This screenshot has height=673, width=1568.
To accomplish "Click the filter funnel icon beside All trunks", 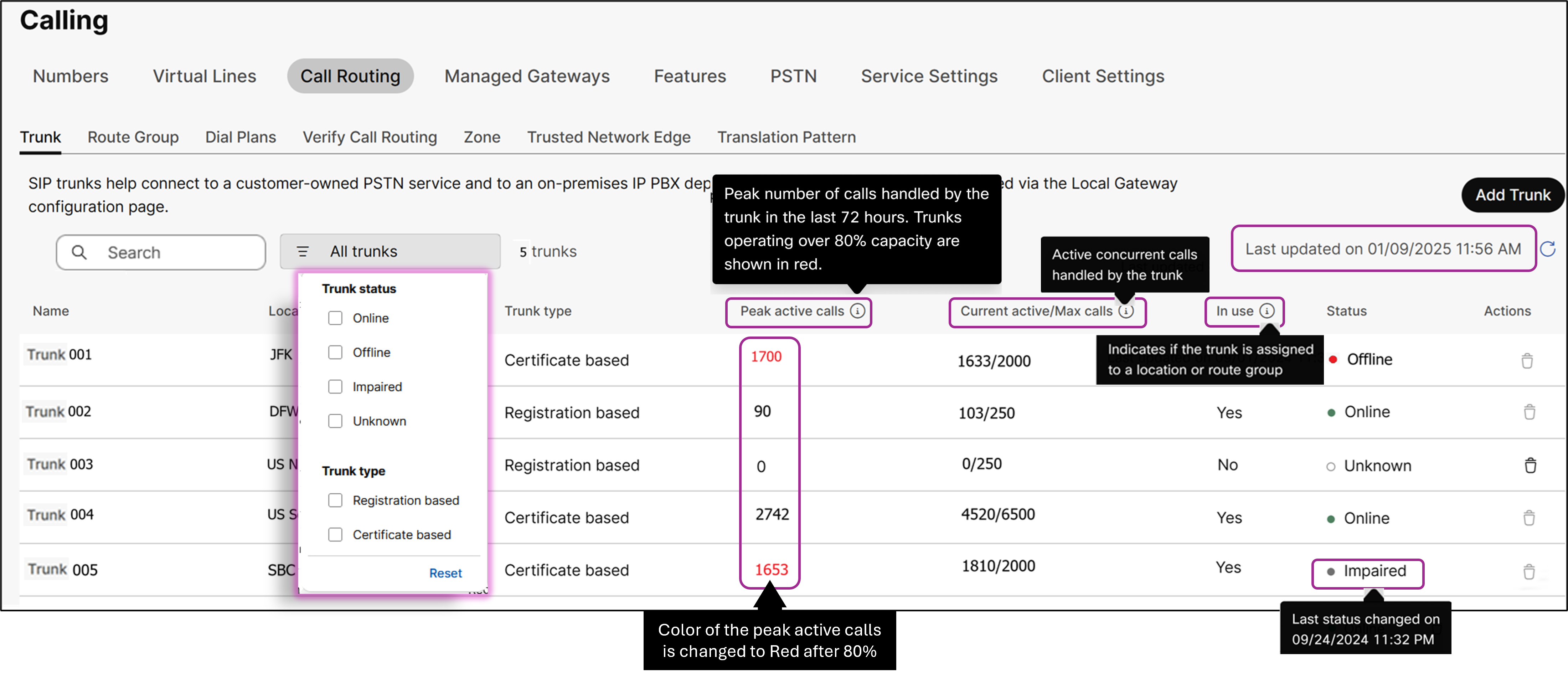I will (x=303, y=251).
